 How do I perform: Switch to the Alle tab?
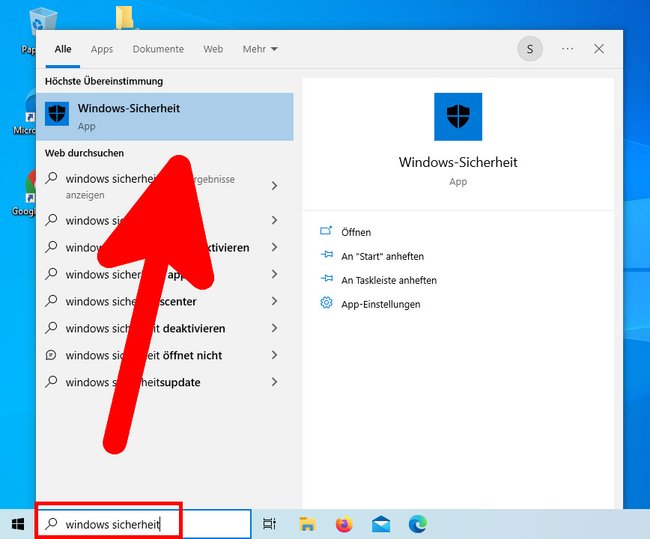click(63, 49)
